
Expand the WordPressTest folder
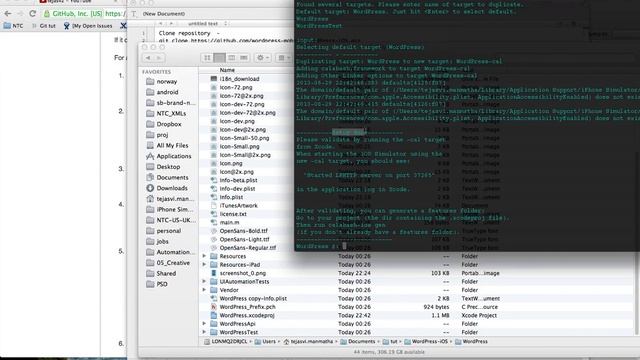click(204, 332)
